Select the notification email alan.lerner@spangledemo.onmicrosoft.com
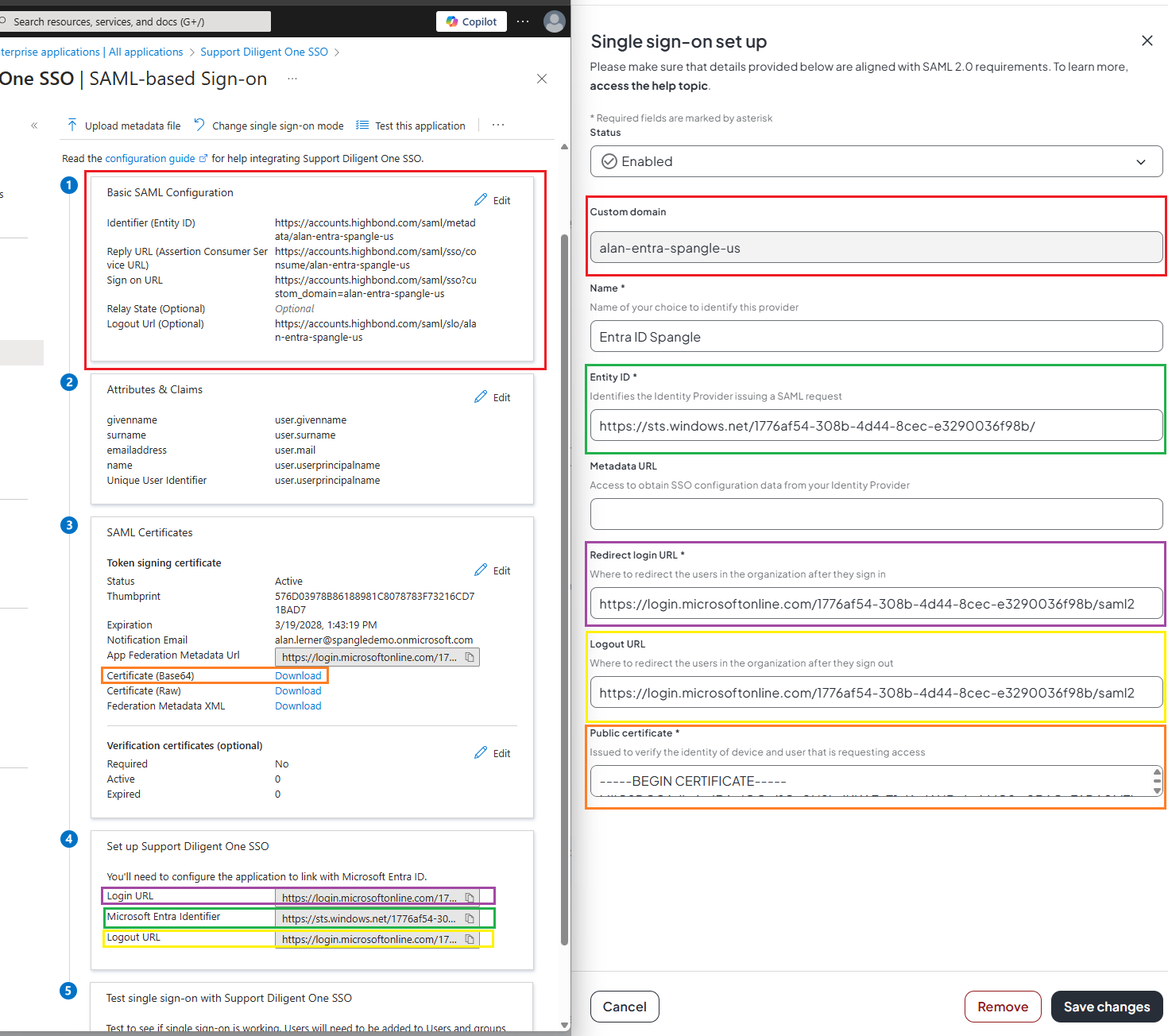The height and width of the screenshot is (1036, 1168). click(374, 640)
